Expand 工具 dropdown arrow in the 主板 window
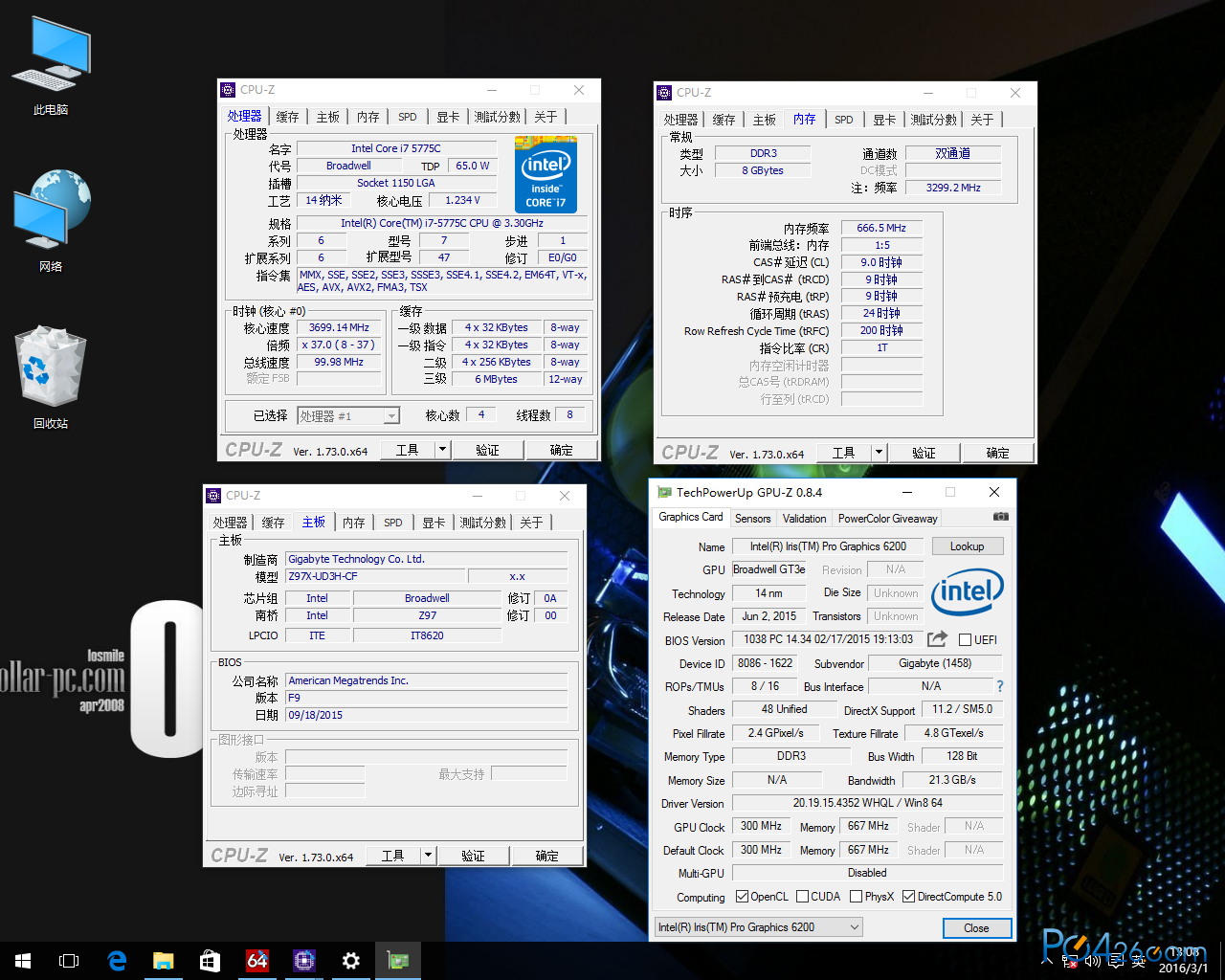The width and height of the screenshot is (1225, 980). click(x=428, y=856)
